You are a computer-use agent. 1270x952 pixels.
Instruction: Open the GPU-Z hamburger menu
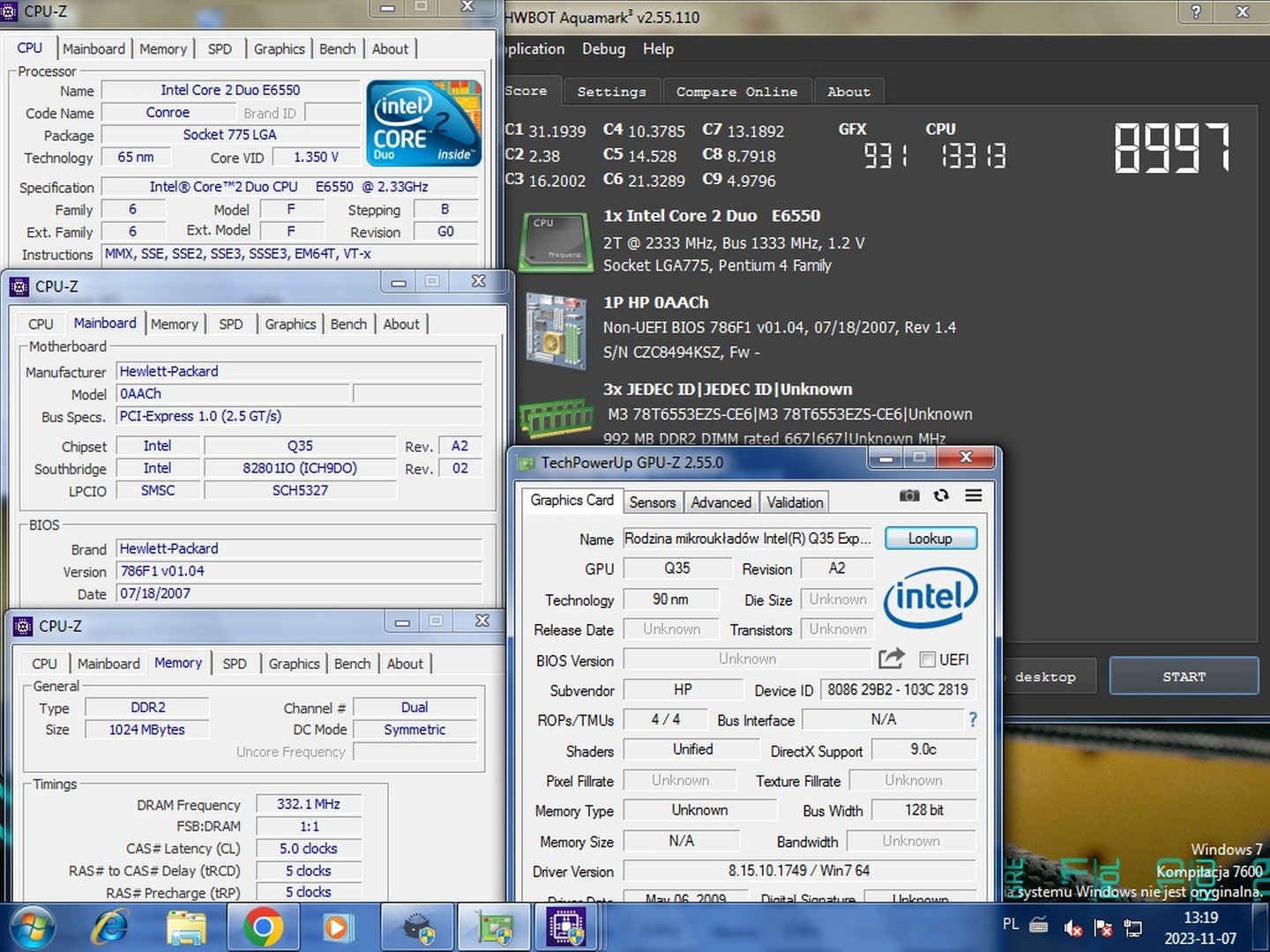(x=974, y=495)
